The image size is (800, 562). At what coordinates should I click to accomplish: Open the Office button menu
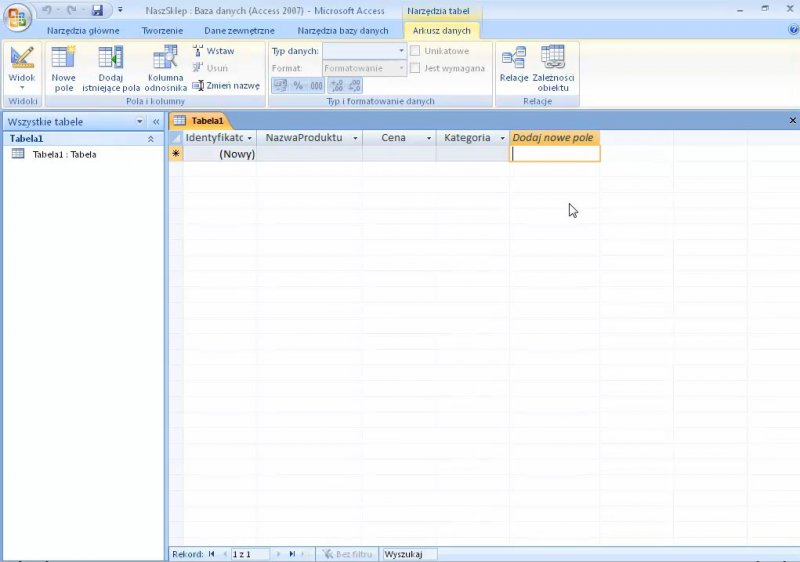(17, 17)
